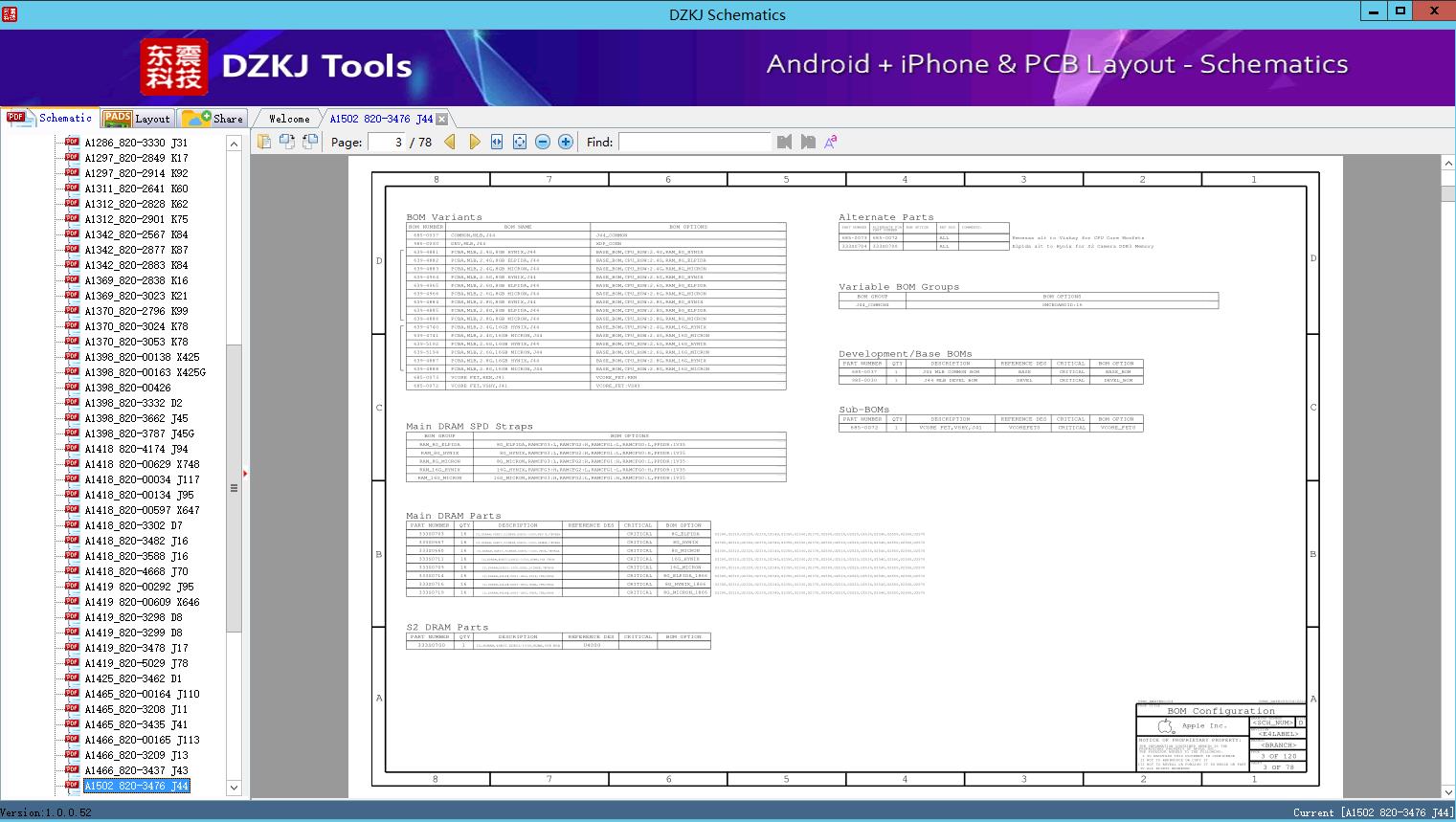Viewport: 1456px width, 822px height.
Task: Click the DZKJ logo in the banner
Action: [x=174, y=67]
